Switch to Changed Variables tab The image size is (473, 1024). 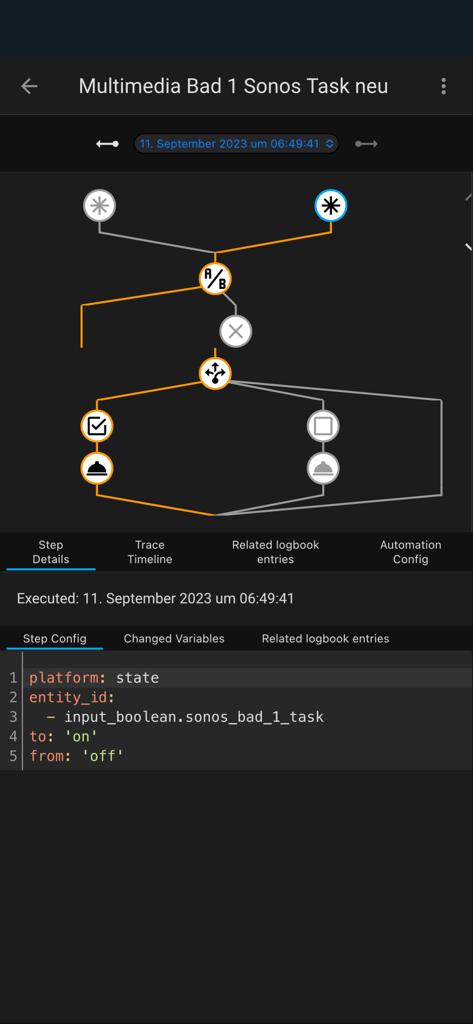click(x=174, y=639)
